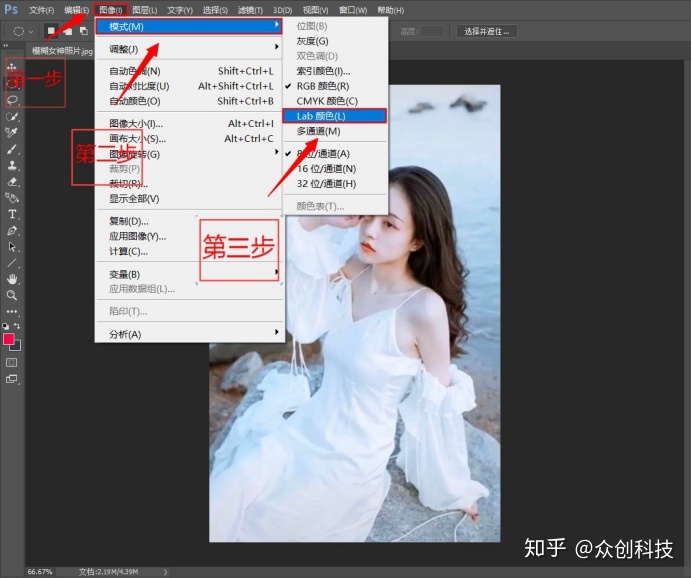
Task: Select the Pen tool
Action: (12, 230)
